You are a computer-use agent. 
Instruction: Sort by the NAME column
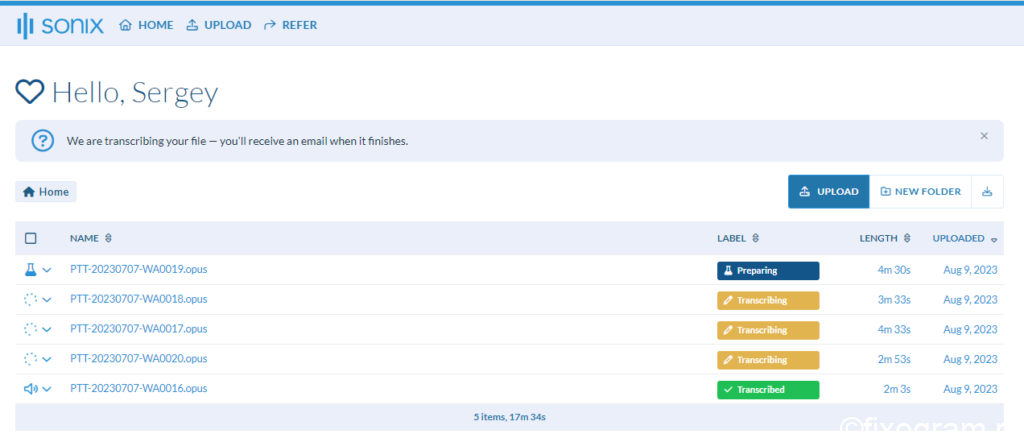point(91,238)
